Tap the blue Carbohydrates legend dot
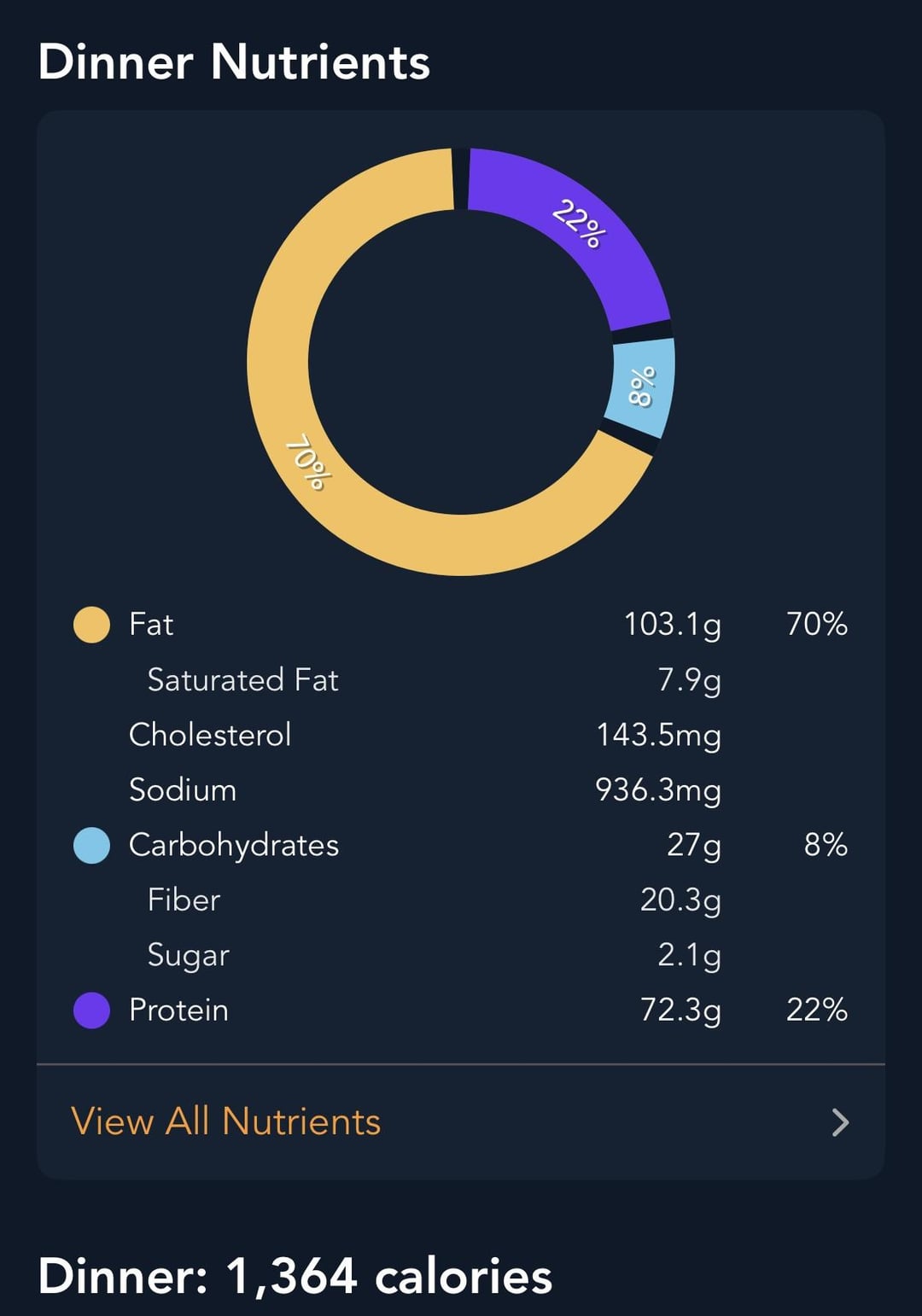Screen dimensions: 922x1316 click(x=91, y=845)
